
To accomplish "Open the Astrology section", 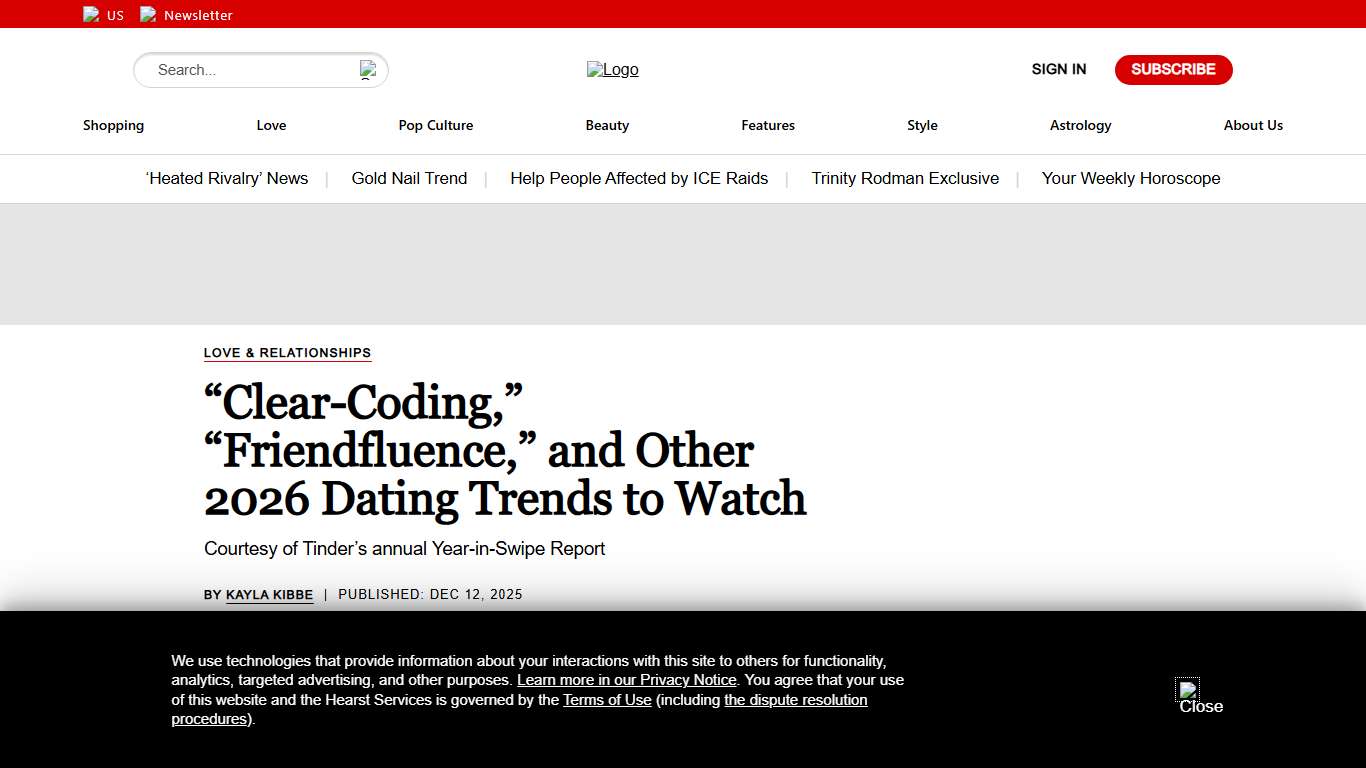I will tap(1080, 125).
